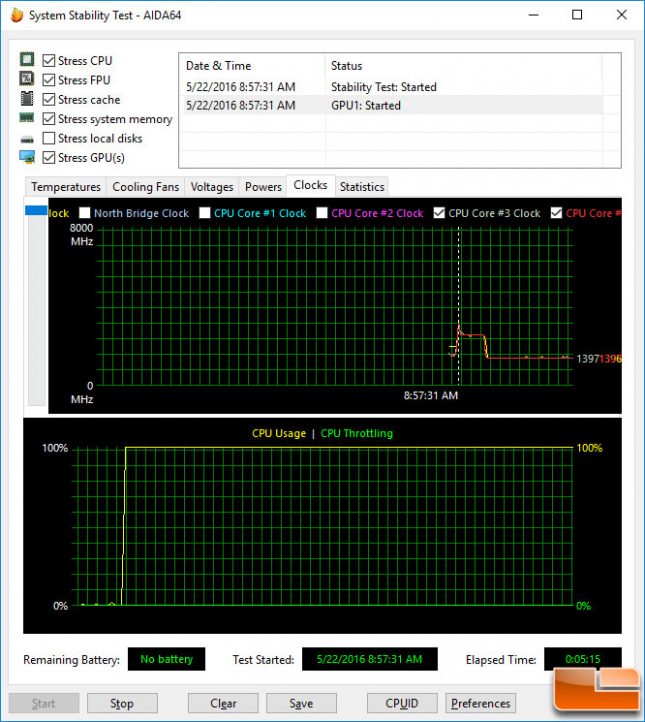Screen dimensions: 645x722
Task: Minimize the AIDA64 window
Action: [534, 15]
